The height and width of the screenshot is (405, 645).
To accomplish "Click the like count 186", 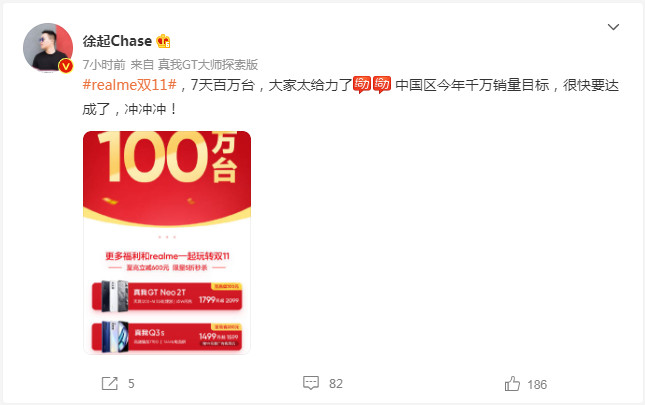I will (x=537, y=385).
